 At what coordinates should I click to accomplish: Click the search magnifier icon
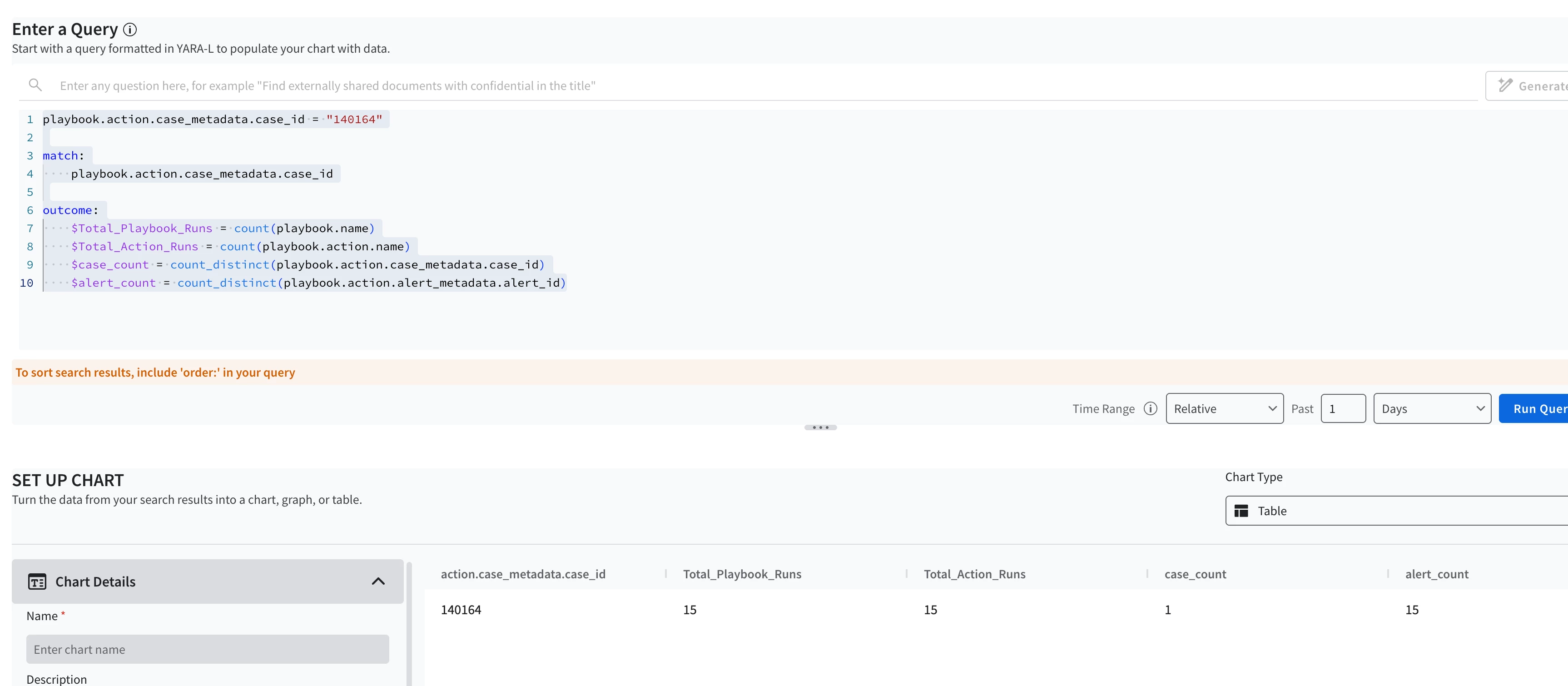35,85
